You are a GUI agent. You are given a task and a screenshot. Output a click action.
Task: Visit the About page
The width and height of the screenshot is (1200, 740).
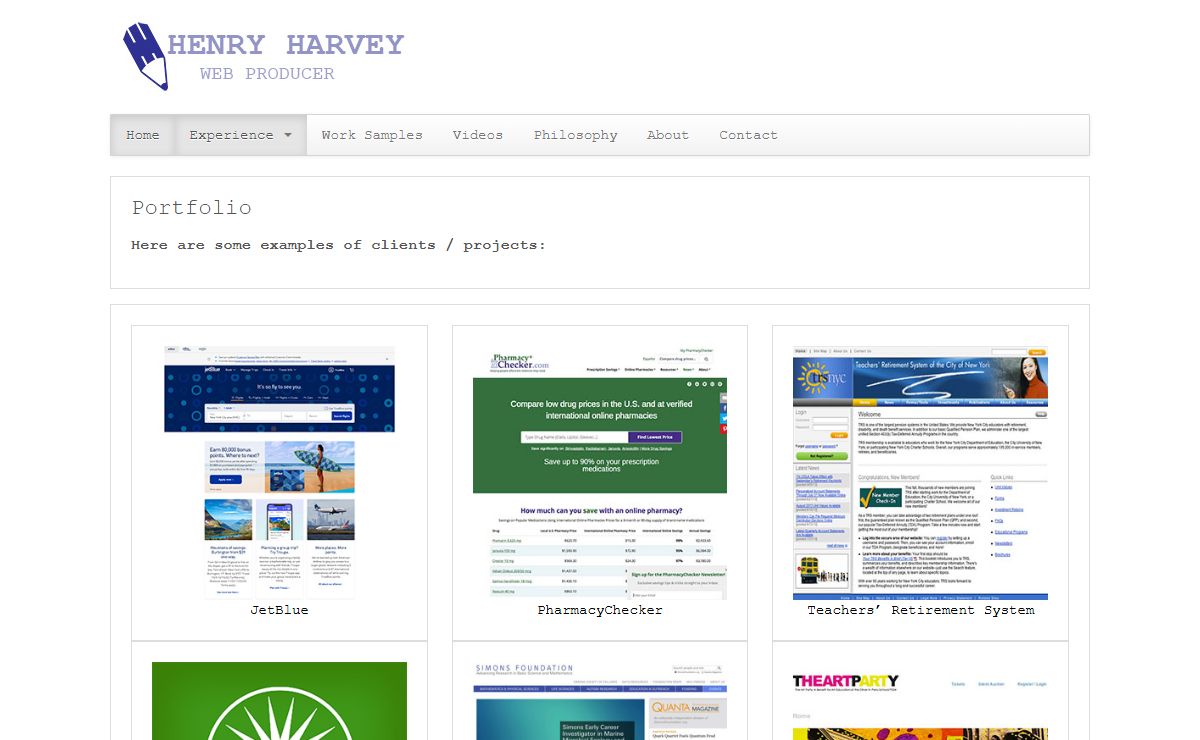[x=668, y=135]
